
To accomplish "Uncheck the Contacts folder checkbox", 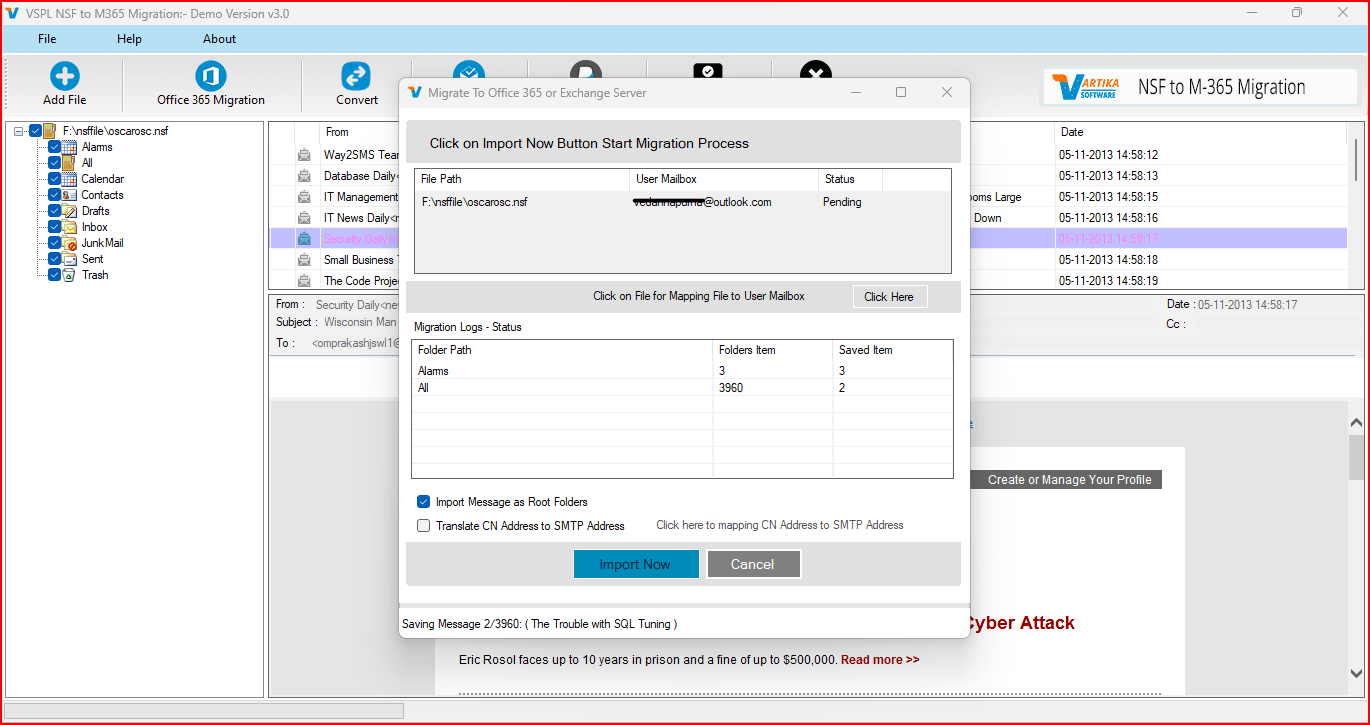I will click(x=55, y=195).
